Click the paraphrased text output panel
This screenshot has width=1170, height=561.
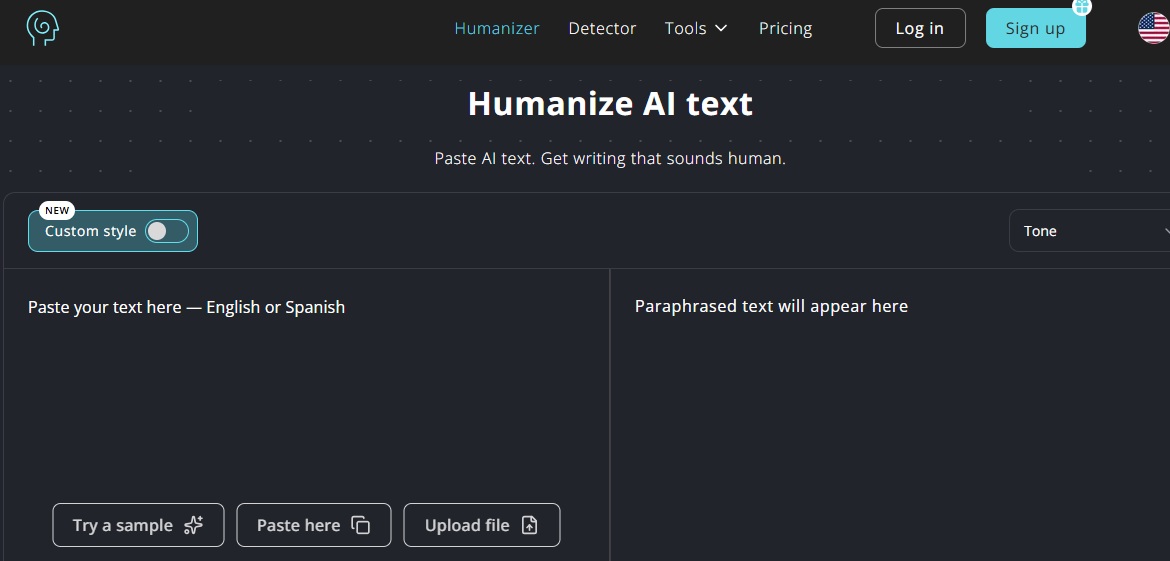pyautogui.click(x=890, y=415)
